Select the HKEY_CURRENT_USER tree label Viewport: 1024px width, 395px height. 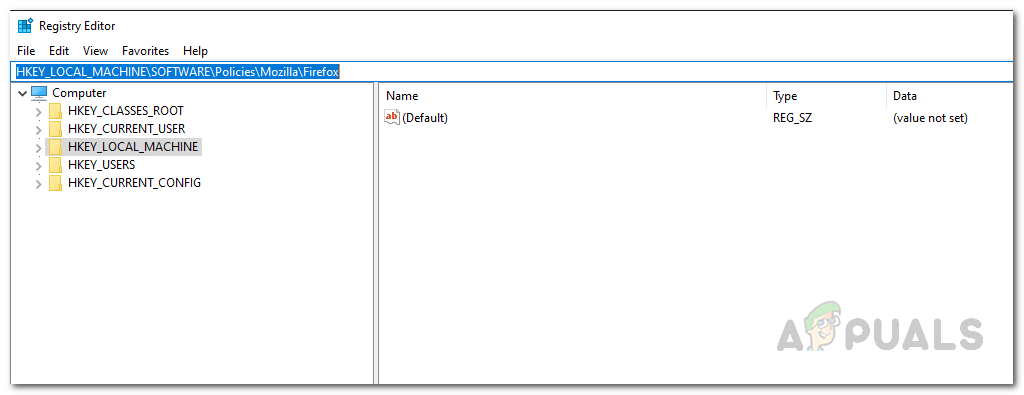tap(126, 129)
